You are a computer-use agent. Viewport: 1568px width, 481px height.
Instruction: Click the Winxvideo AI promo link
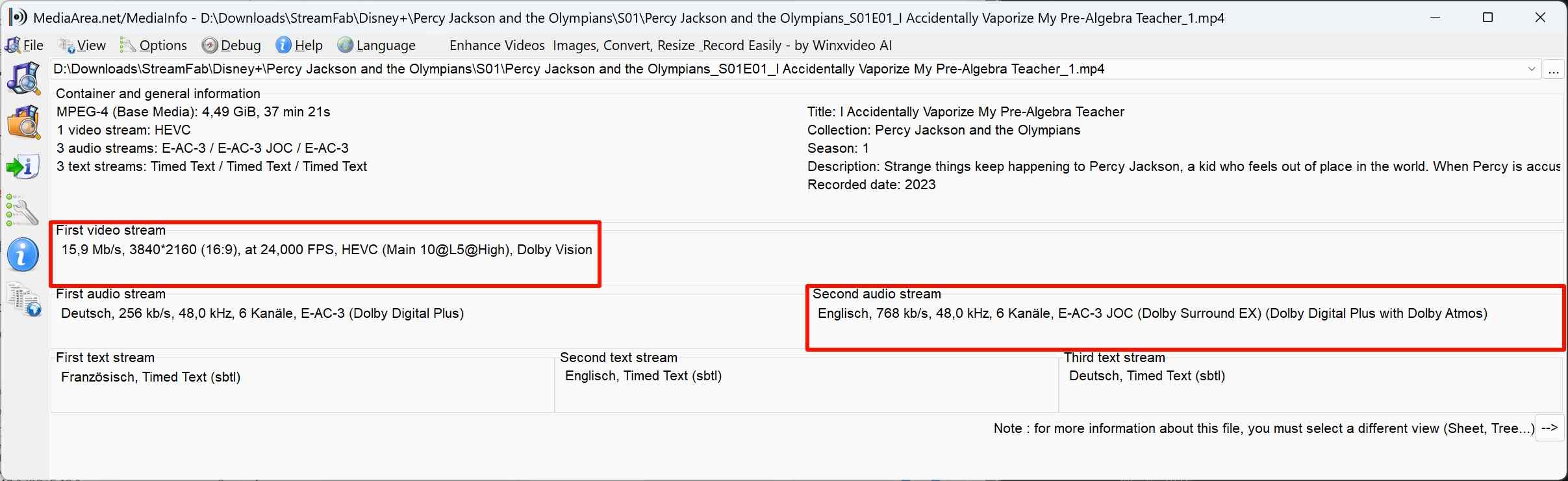coord(670,45)
